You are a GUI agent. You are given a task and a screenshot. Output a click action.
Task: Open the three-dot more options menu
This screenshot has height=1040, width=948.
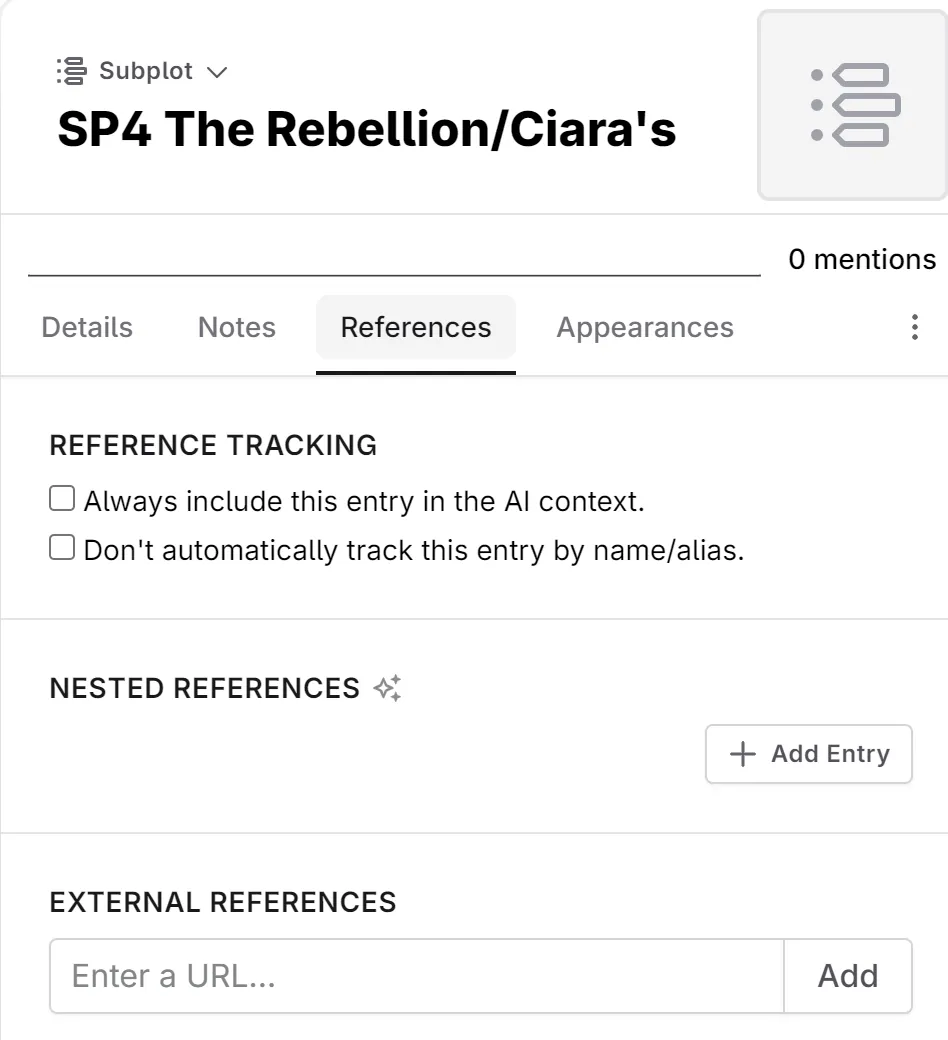point(914,327)
